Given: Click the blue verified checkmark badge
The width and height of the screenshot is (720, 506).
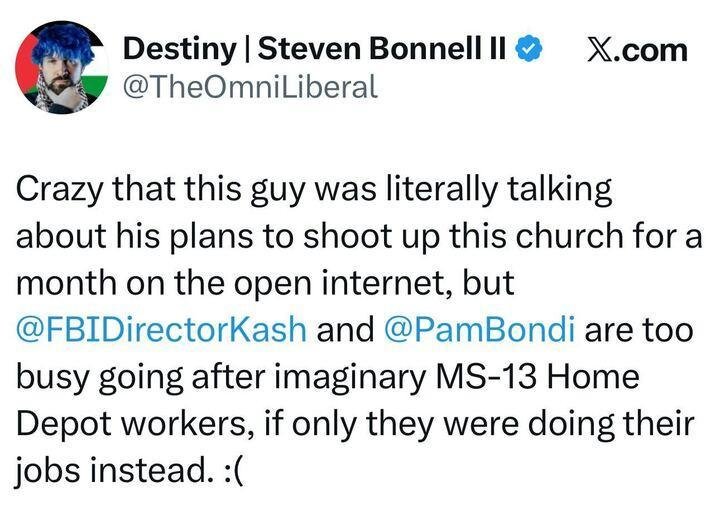Looking at the screenshot, I should coord(529,49).
